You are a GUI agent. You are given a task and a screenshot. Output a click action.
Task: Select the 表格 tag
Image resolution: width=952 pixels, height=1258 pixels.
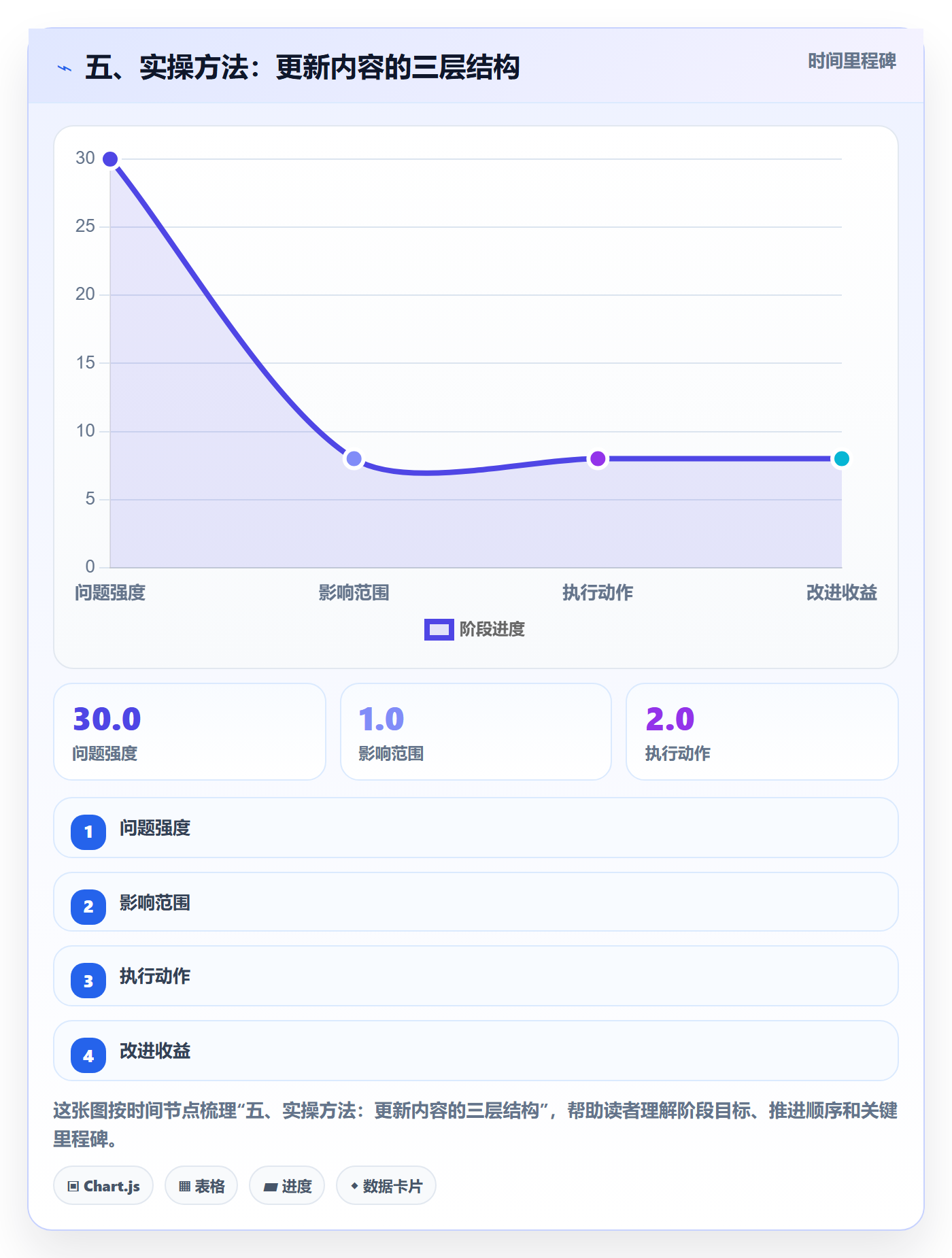click(x=201, y=1185)
